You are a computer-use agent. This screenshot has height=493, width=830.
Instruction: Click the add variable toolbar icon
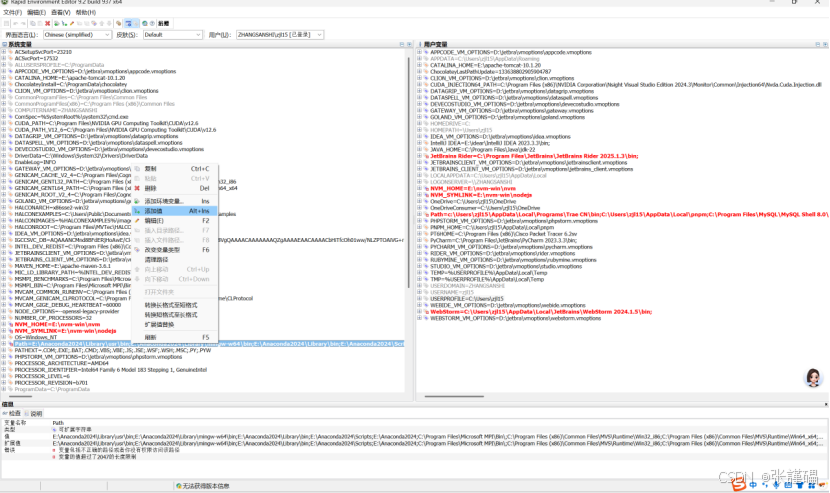[57, 23]
